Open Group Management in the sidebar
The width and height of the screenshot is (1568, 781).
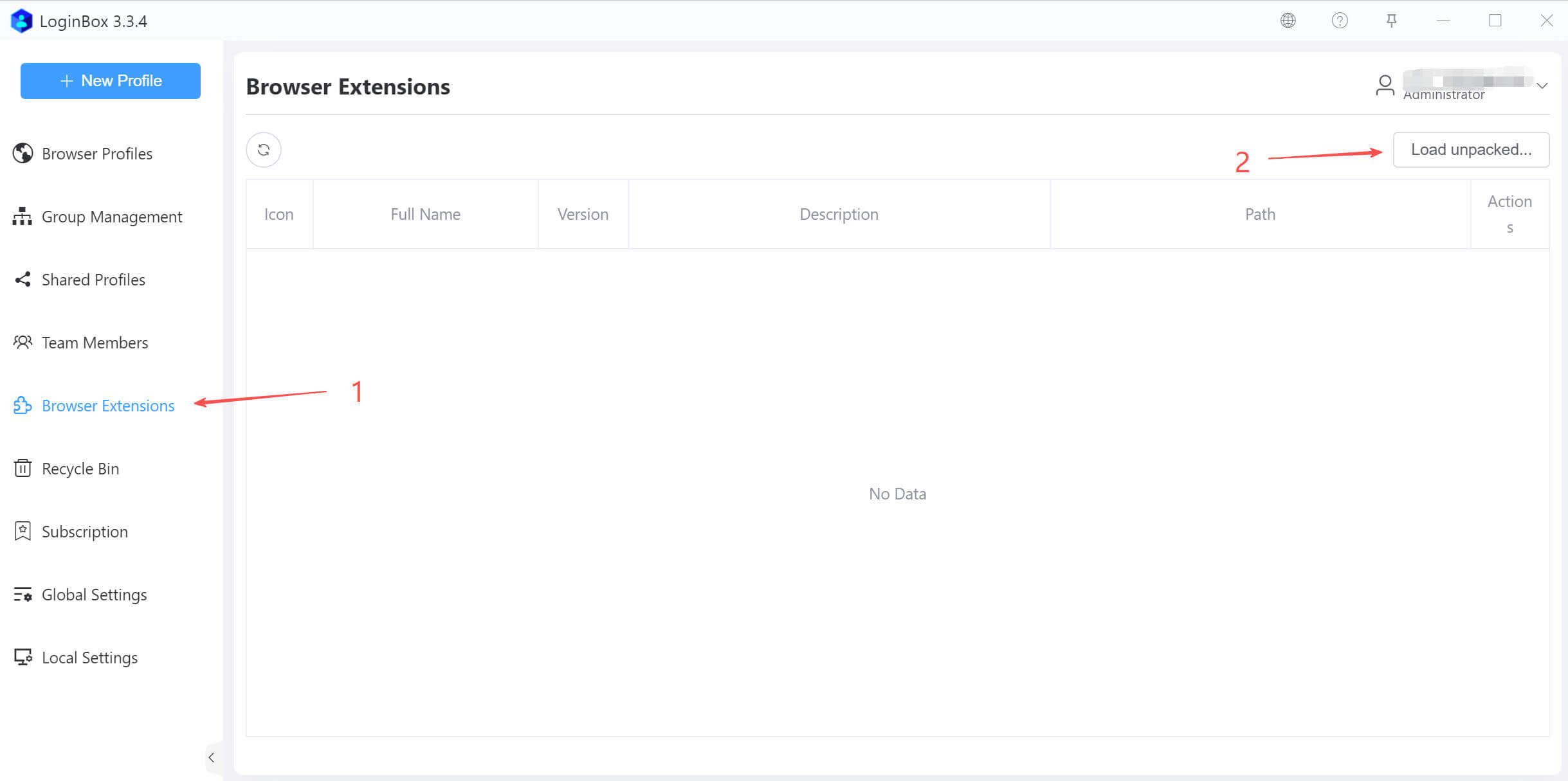coord(111,217)
